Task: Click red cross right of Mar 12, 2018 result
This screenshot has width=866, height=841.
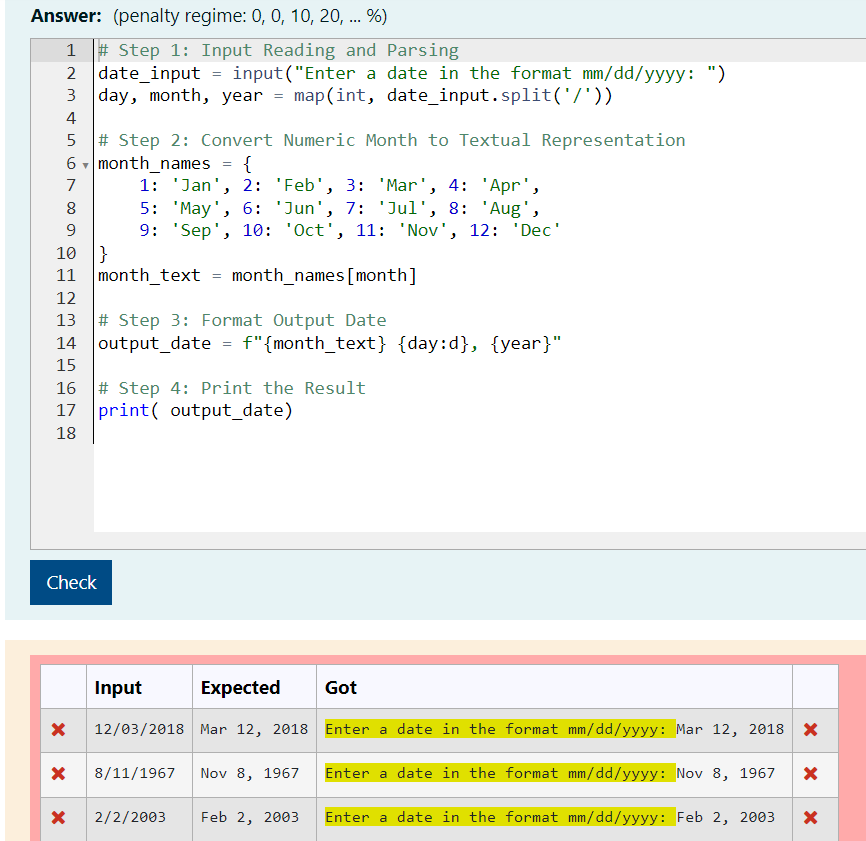Action: [810, 729]
